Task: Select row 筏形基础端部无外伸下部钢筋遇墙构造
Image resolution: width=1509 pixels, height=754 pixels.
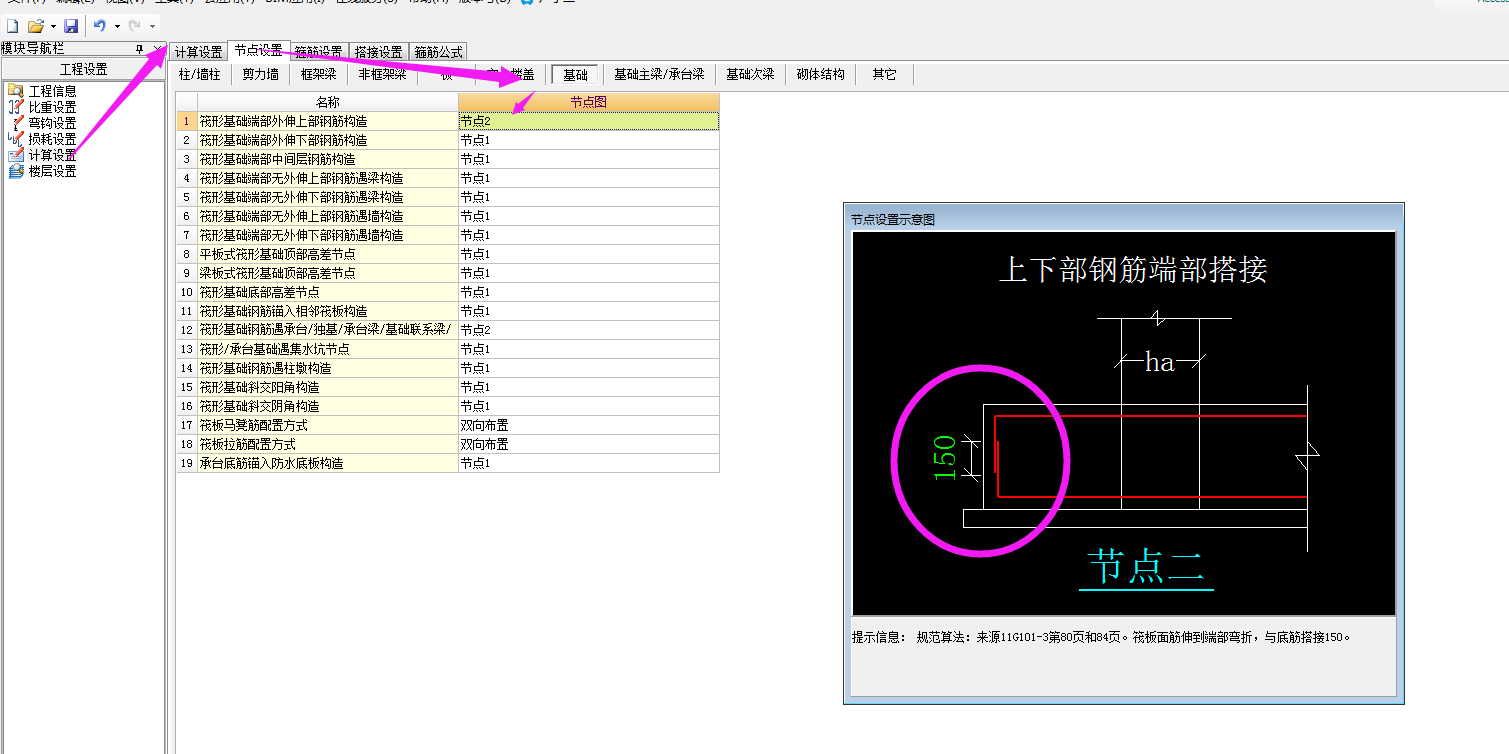Action: pyautogui.click(x=328, y=235)
